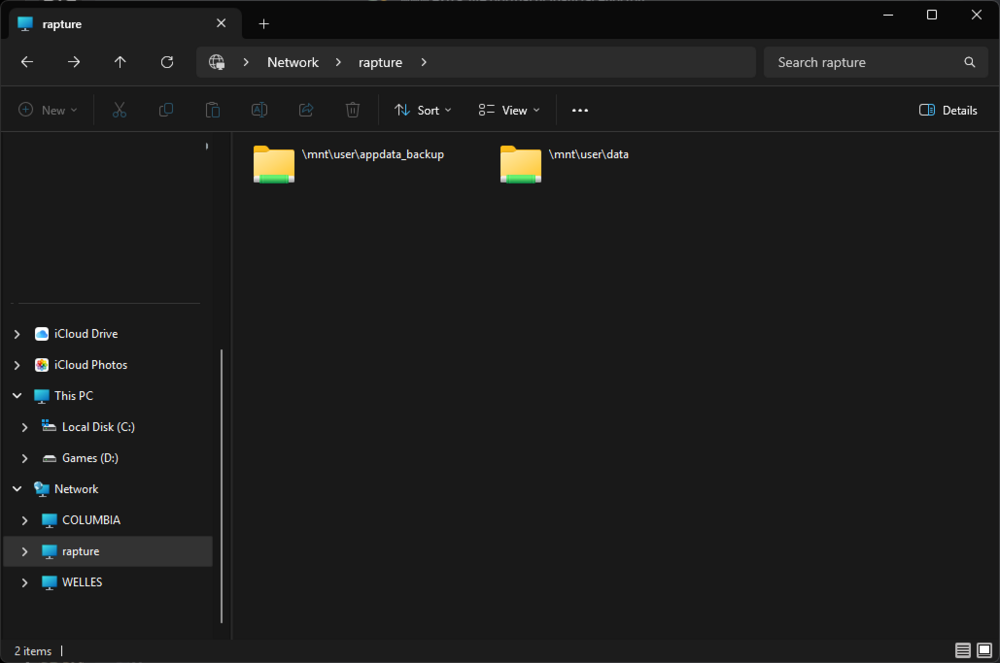Close the rapture tab

[x=221, y=24]
